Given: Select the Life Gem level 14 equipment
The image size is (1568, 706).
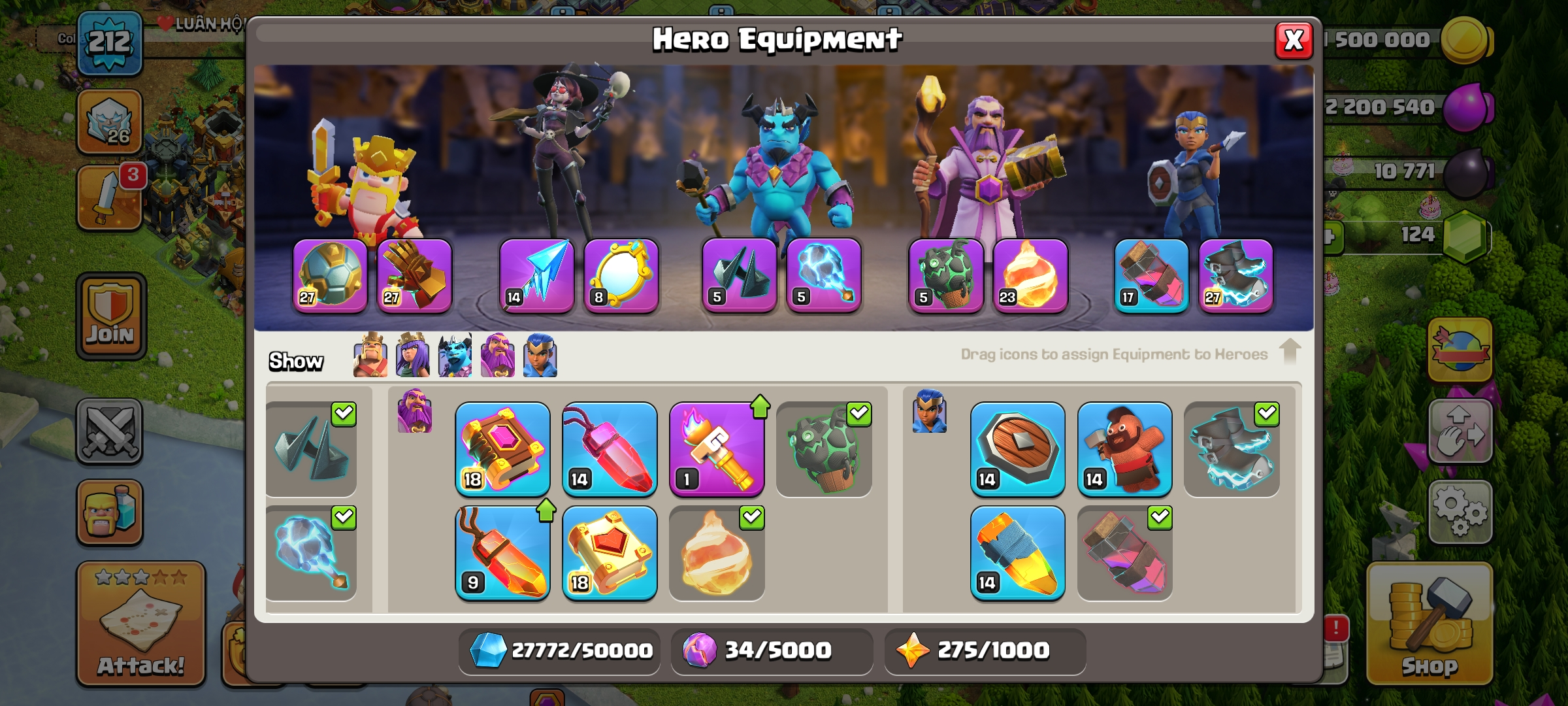Looking at the screenshot, I should 610,449.
